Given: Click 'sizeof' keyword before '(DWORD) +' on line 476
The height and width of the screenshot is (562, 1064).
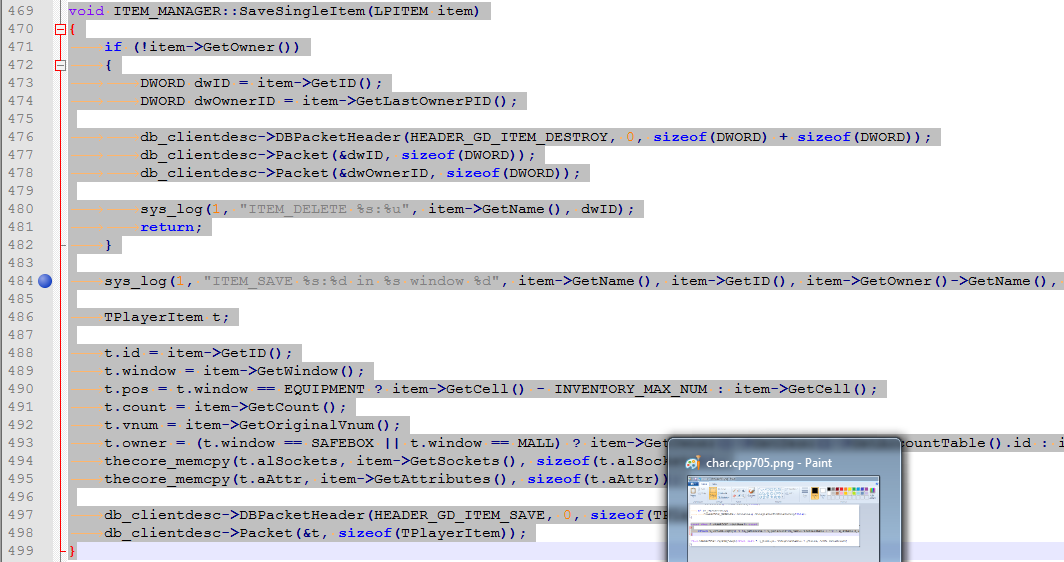Looking at the screenshot, I should click(680, 137).
